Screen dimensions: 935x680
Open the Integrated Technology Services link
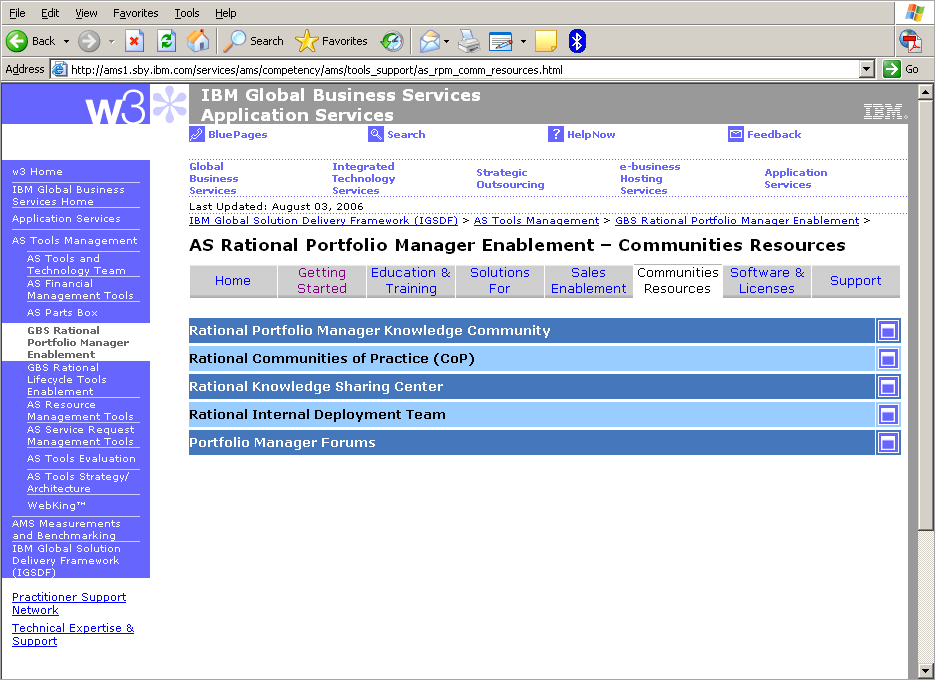pyautogui.click(x=363, y=178)
